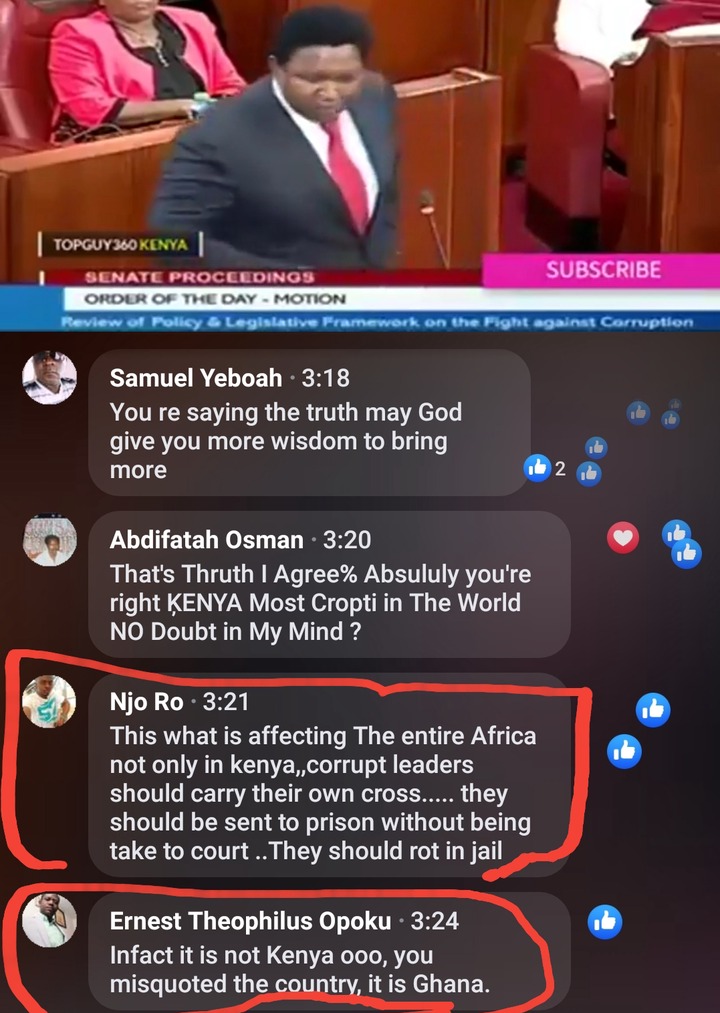Jump to 3:24 timestamp on Ernest's comment
This screenshot has height=1013, width=720.
434,921
